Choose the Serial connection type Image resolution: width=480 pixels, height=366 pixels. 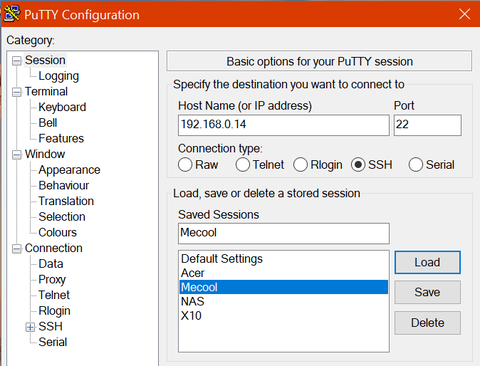coord(416,165)
